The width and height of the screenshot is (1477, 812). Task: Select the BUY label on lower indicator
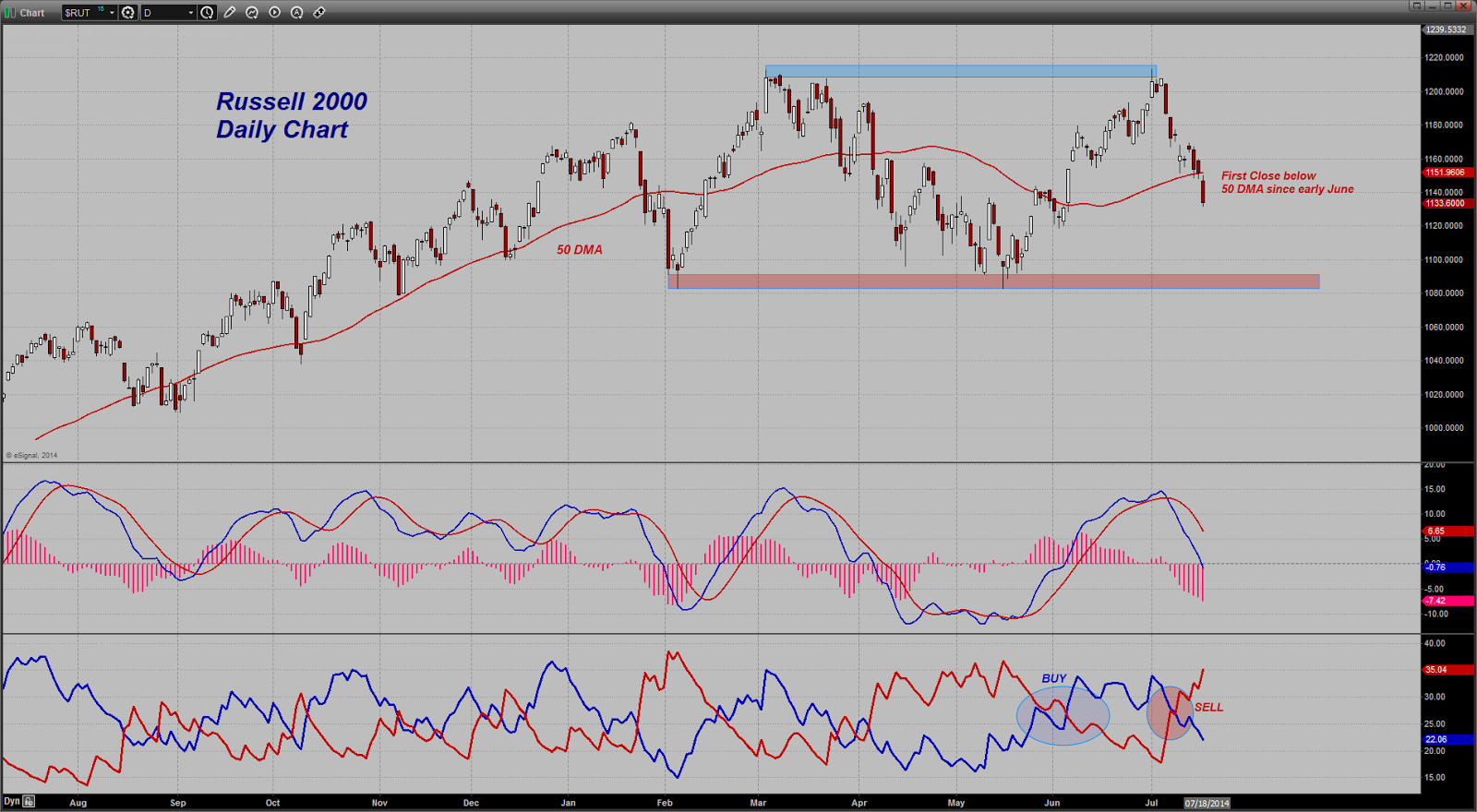pyautogui.click(x=1054, y=678)
